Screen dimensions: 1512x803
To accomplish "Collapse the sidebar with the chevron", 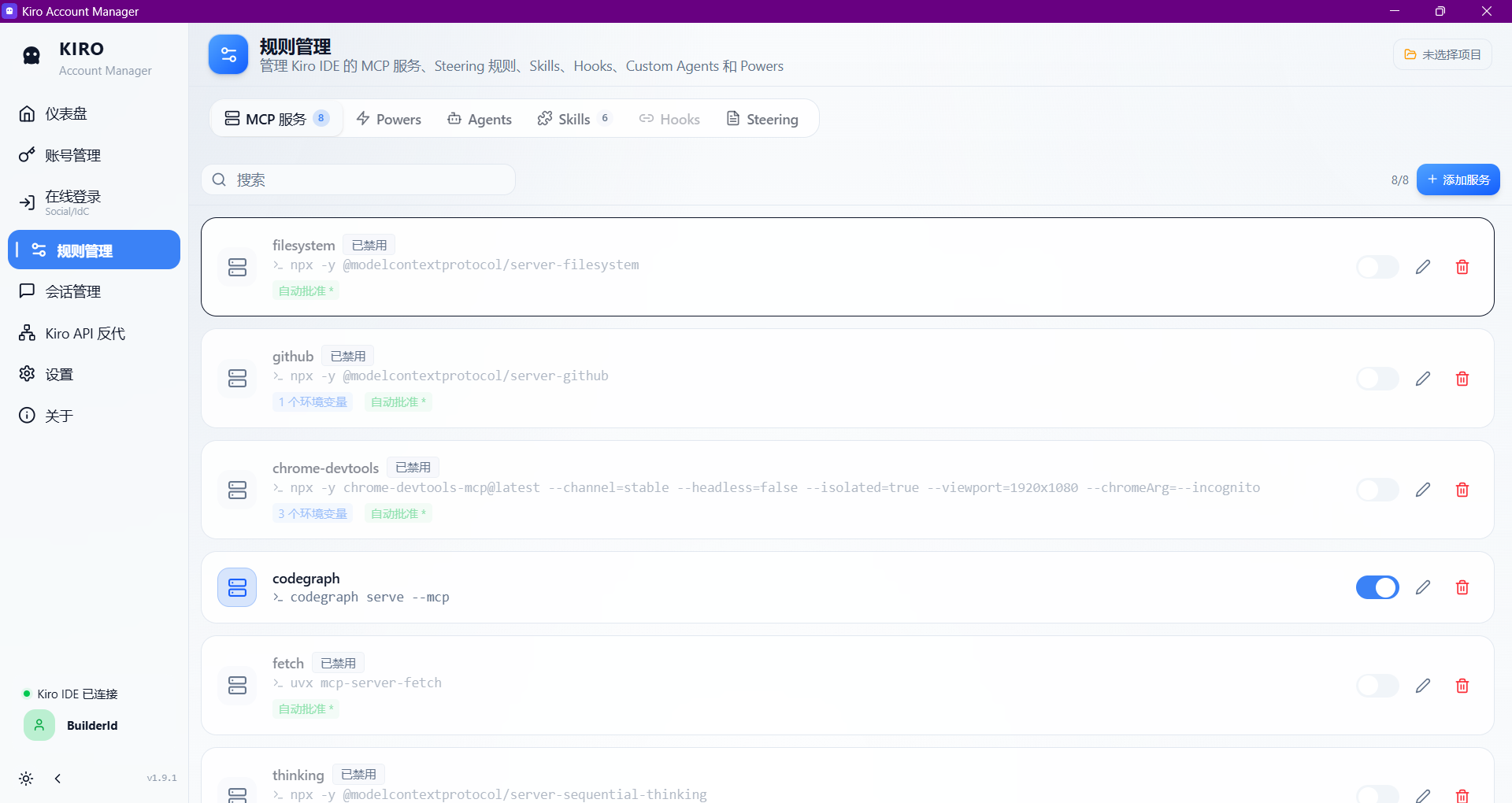I will pos(57,779).
